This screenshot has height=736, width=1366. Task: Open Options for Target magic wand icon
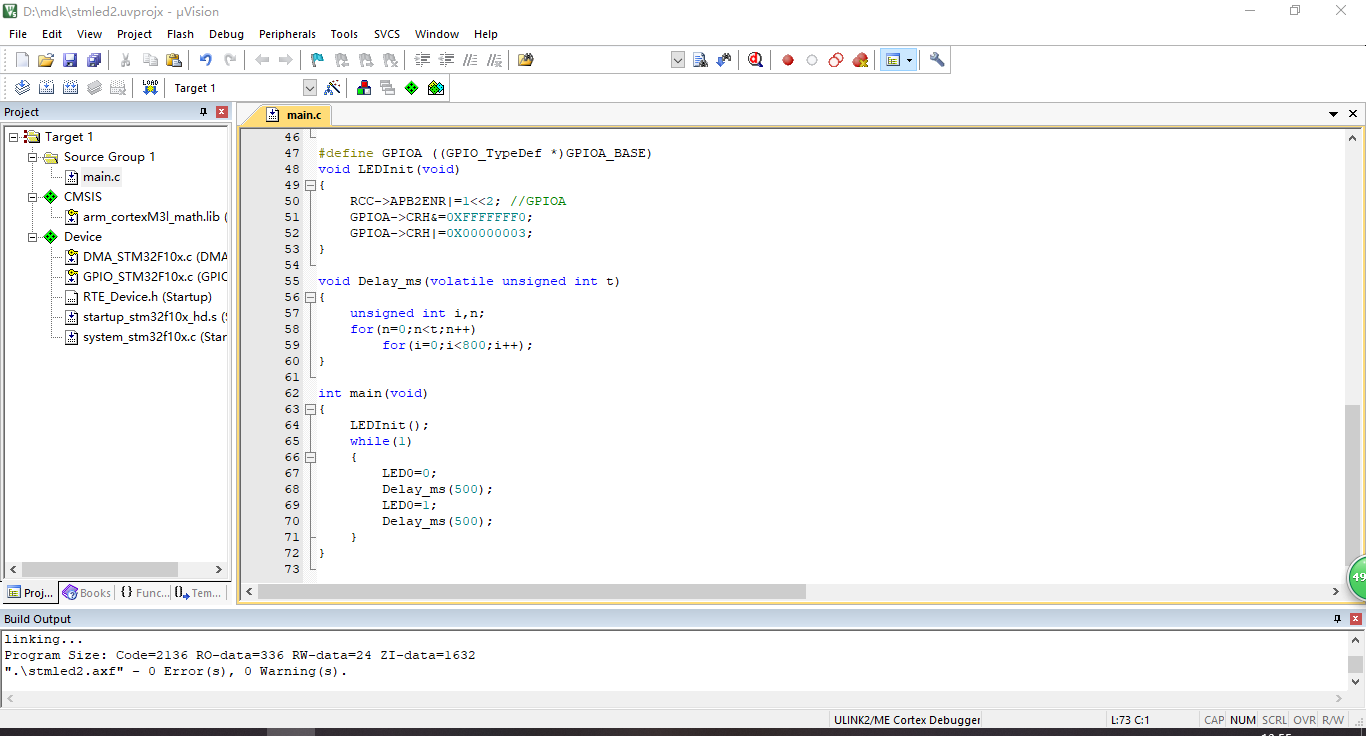pyautogui.click(x=332, y=88)
